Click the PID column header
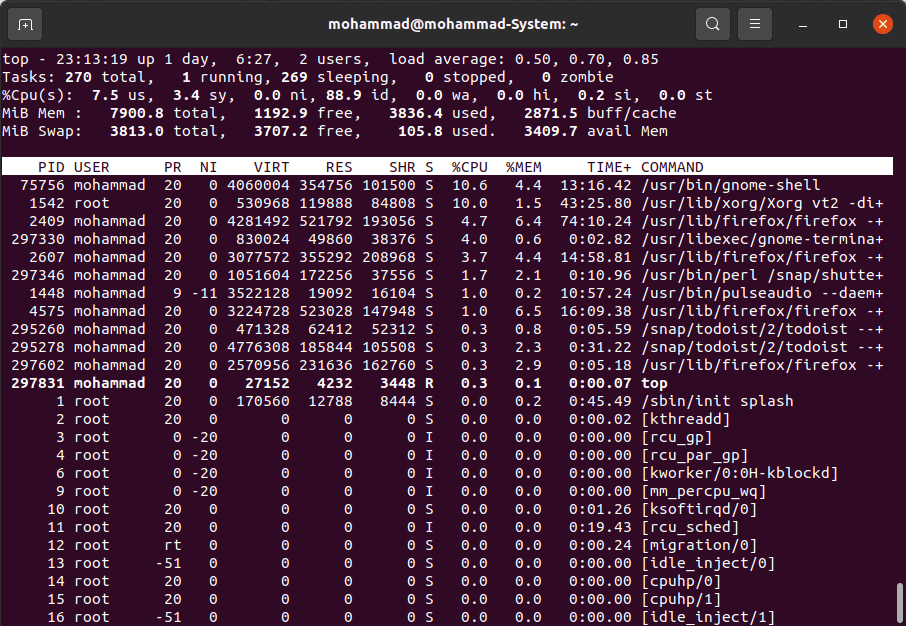 pyautogui.click(x=50, y=167)
